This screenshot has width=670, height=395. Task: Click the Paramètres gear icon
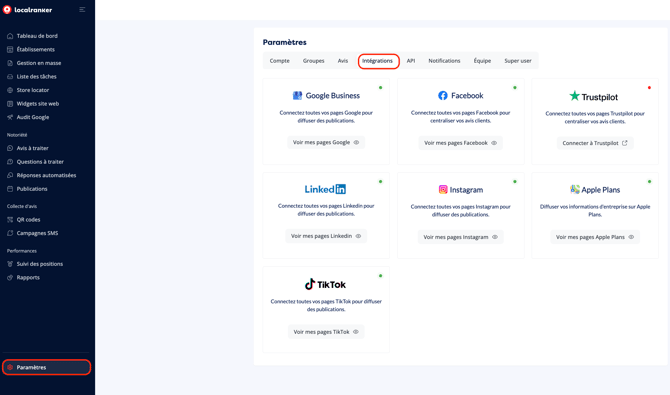[x=10, y=367]
